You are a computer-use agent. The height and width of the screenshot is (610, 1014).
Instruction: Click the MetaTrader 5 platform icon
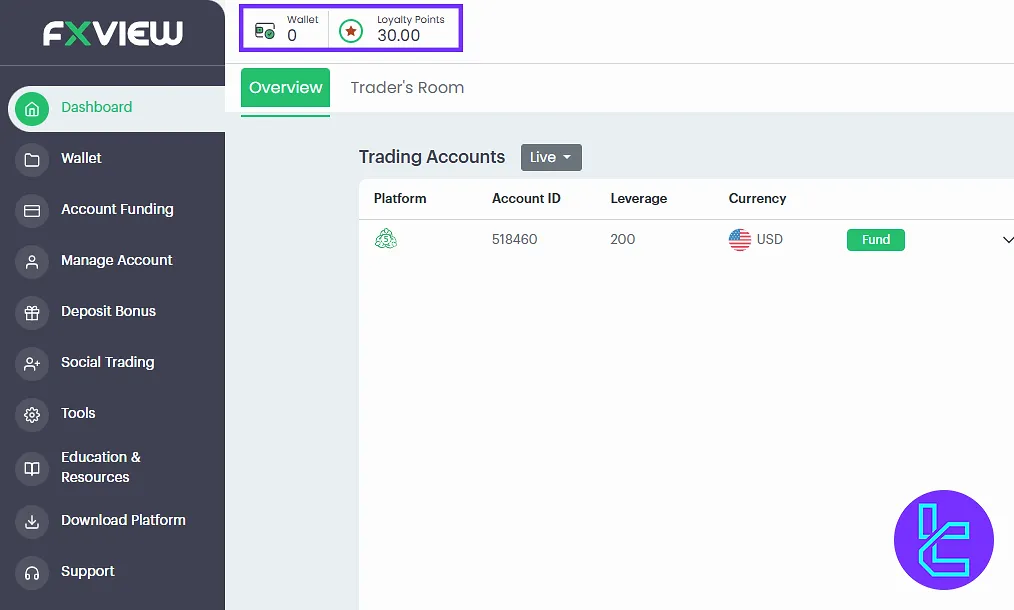point(385,239)
